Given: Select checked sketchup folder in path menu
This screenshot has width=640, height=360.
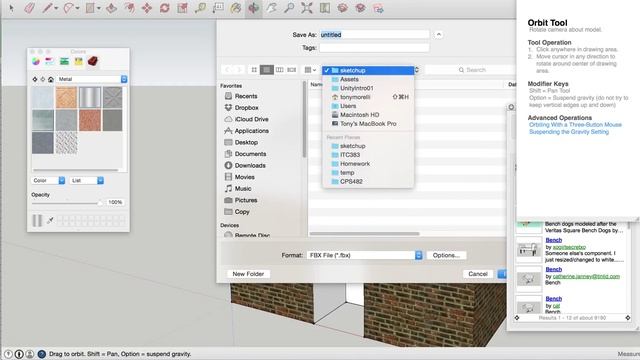Looking at the screenshot, I should [x=368, y=70].
